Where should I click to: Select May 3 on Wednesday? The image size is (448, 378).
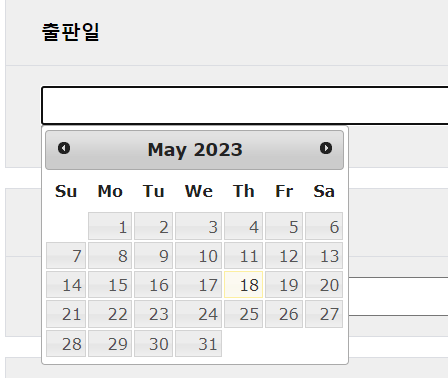(x=198, y=226)
